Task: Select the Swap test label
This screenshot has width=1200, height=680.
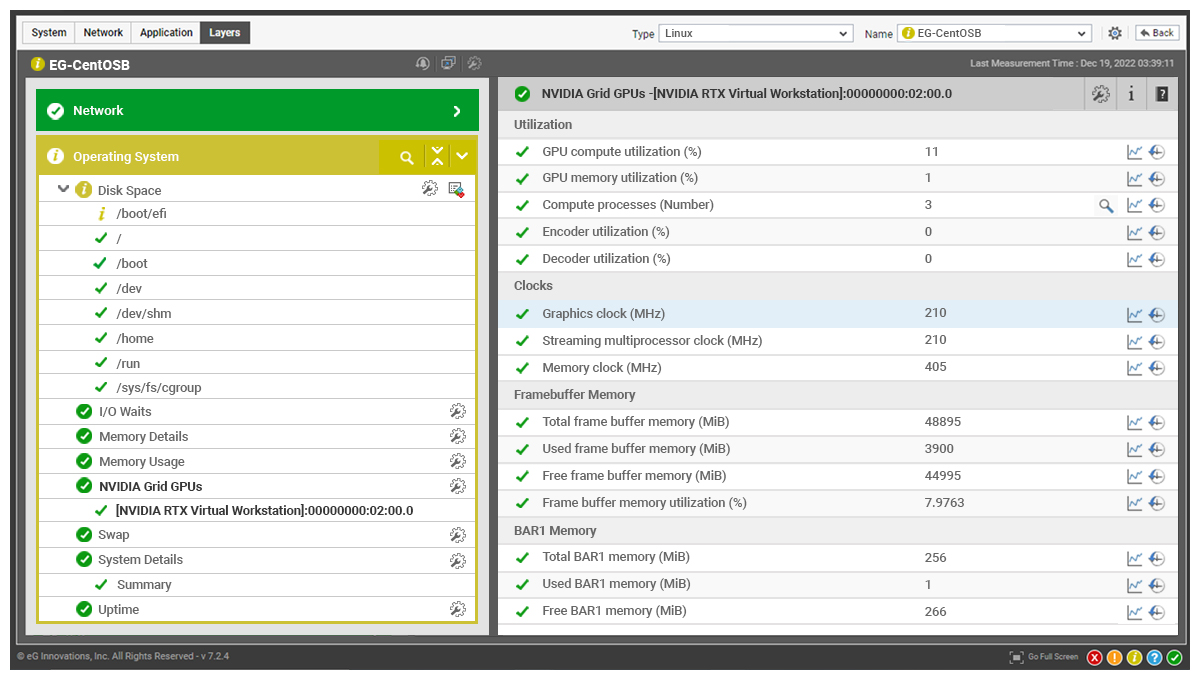Action: [x=114, y=535]
